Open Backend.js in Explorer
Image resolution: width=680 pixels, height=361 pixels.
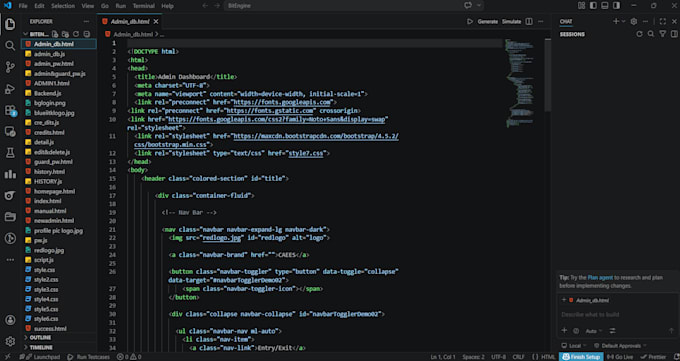(59, 93)
